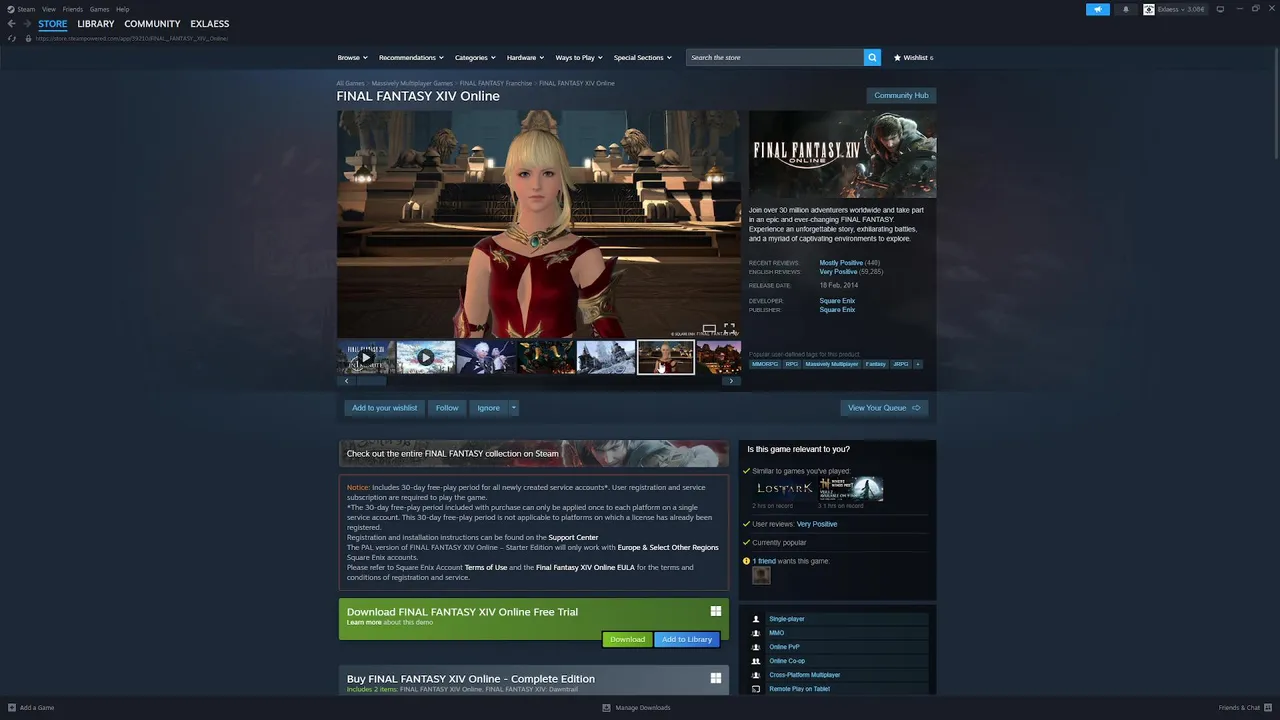This screenshot has height=720, width=1280.
Task: Open the All Games breadcrumb
Action: click(x=350, y=83)
